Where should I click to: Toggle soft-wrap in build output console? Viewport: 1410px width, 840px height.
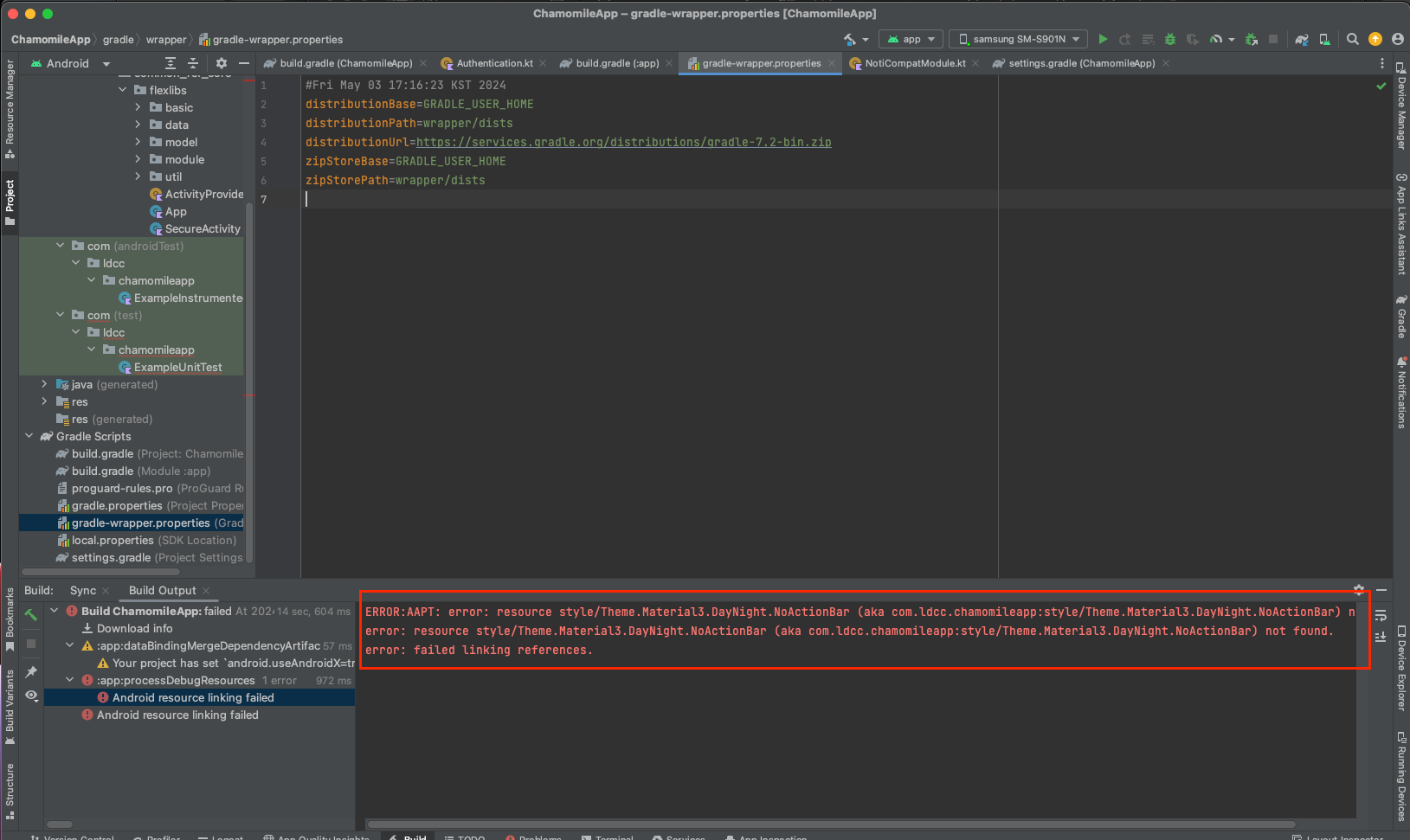1381,616
